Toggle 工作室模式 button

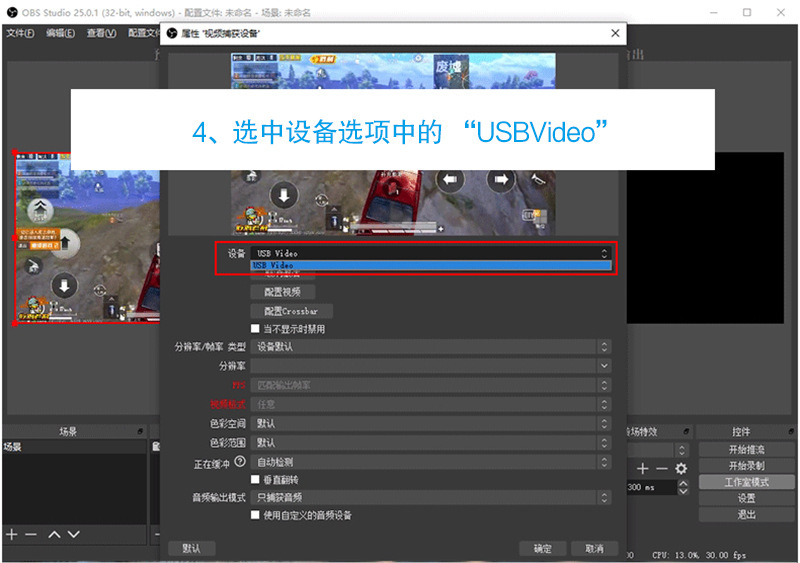click(x=746, y=482)
